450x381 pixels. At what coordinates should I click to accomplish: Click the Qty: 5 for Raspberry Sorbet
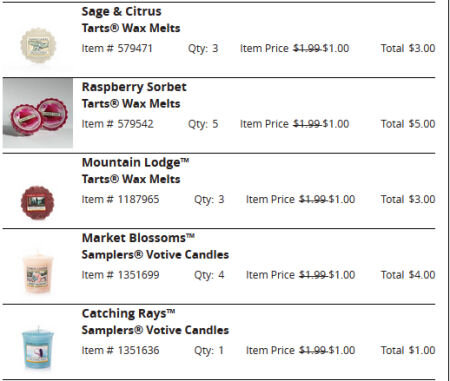(x=203, y=124)
